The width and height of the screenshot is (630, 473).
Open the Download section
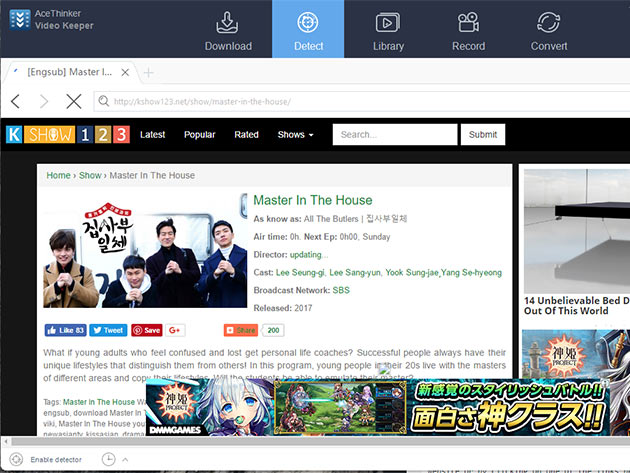[x=228, y=31]
